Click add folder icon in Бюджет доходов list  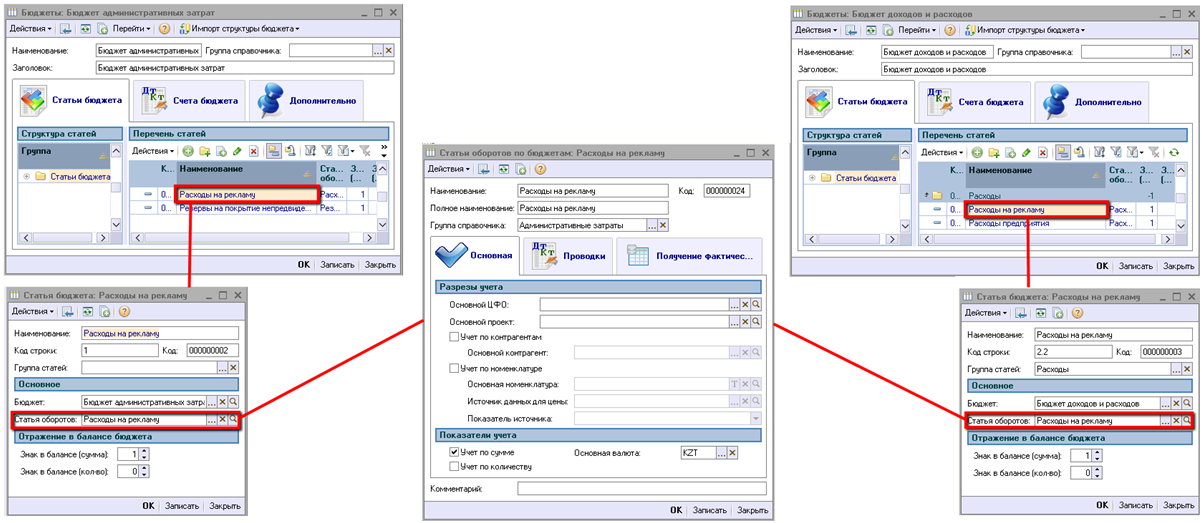tap(995, 152)
